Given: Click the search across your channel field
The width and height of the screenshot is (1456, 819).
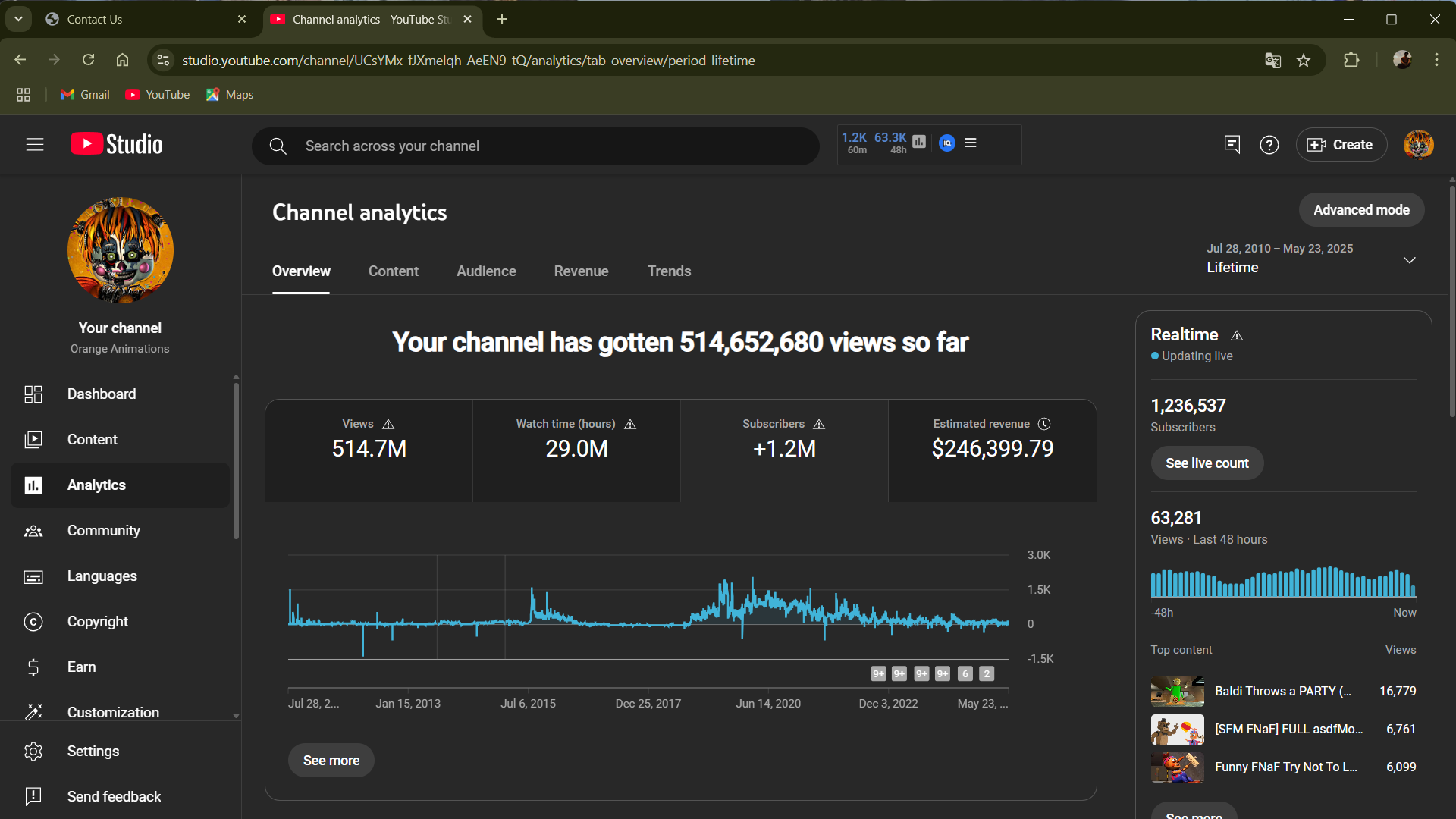Looking at the screenshot, I should pyautogui.click(x=535, y=146).
